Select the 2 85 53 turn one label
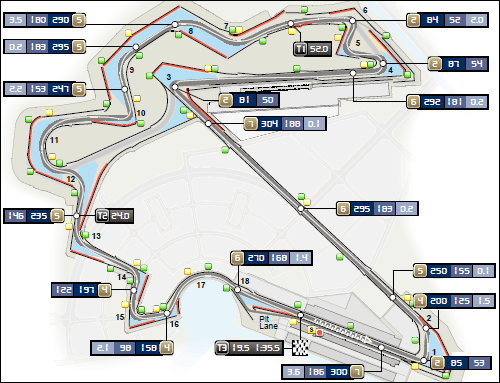500x383 pixels. tap(461, 363)
